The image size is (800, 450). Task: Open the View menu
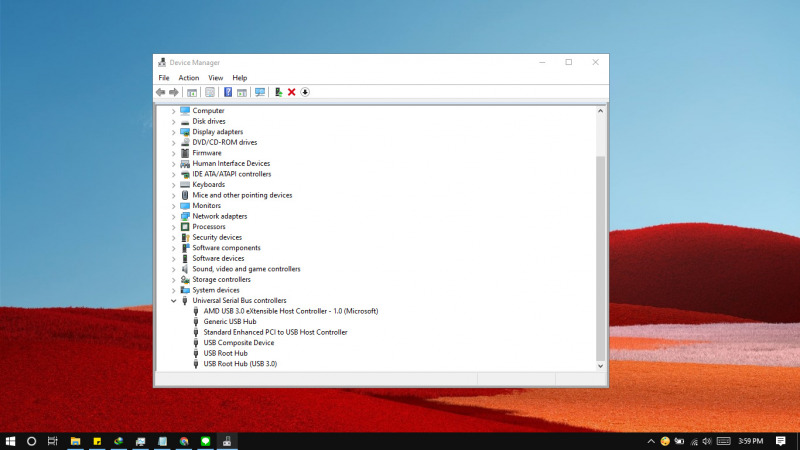[215, 78]
